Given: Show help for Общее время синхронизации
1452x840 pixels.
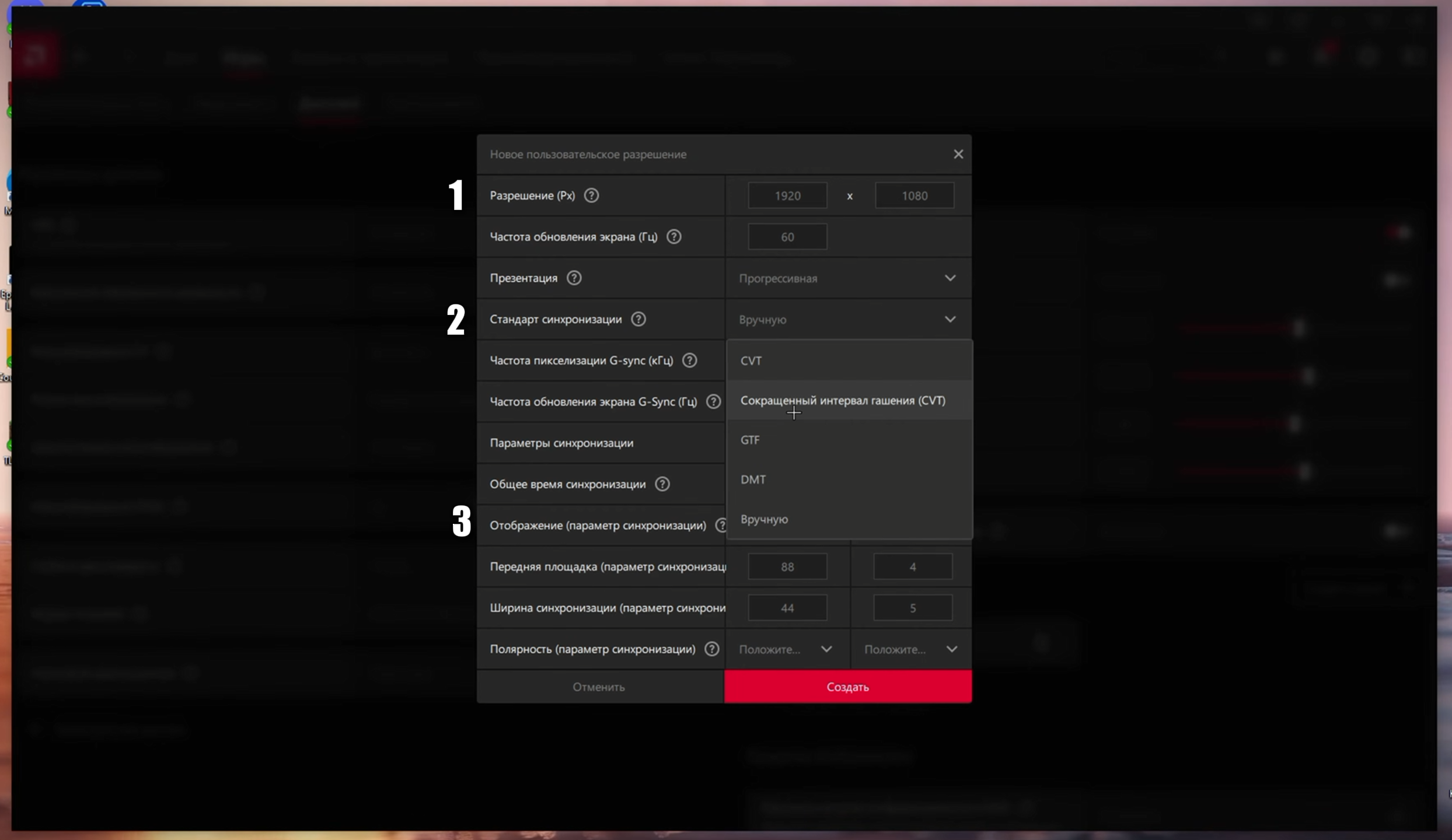Looking at the screenshot, I should click(662, 484).
